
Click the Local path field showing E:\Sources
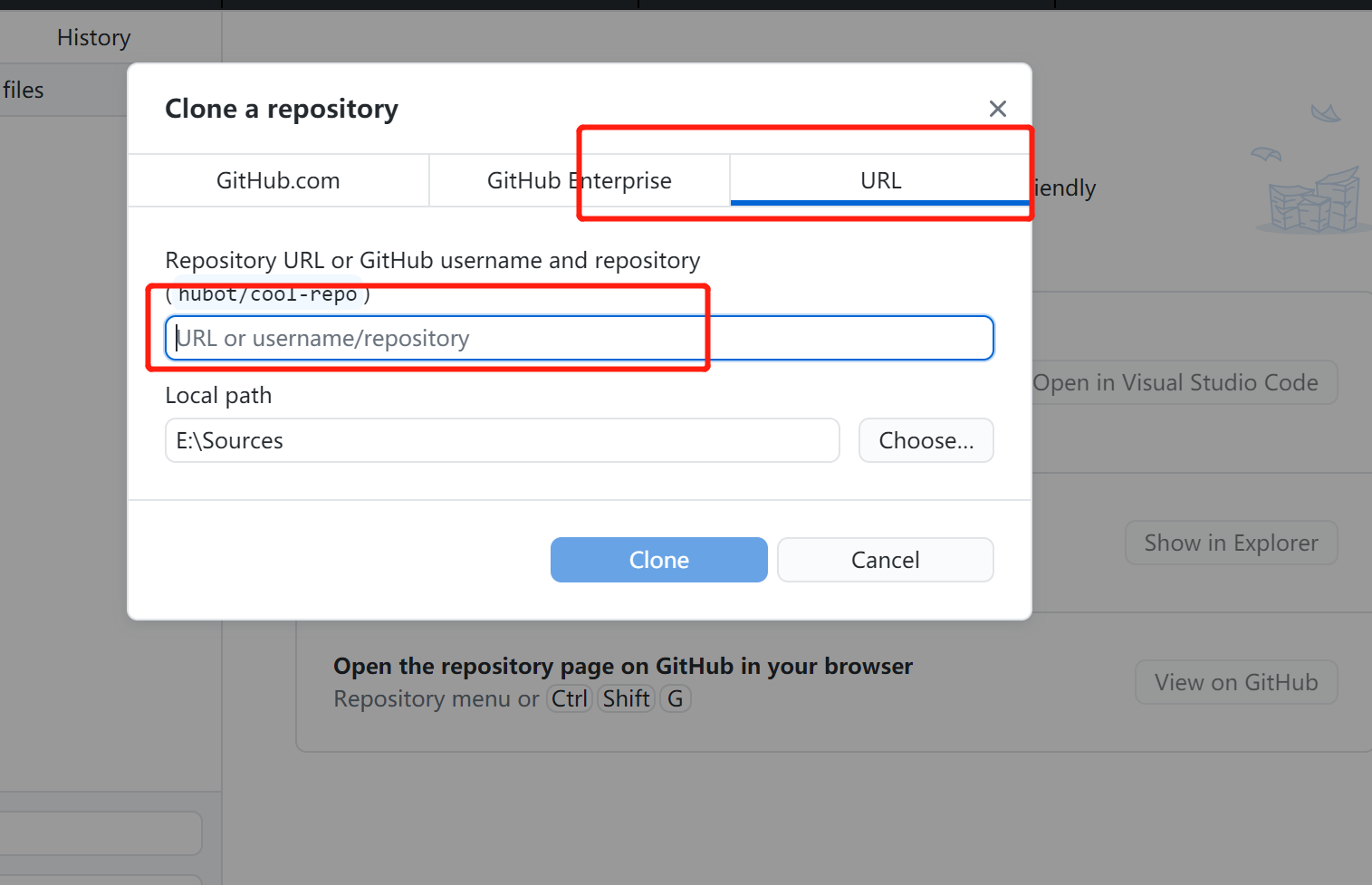502,440
